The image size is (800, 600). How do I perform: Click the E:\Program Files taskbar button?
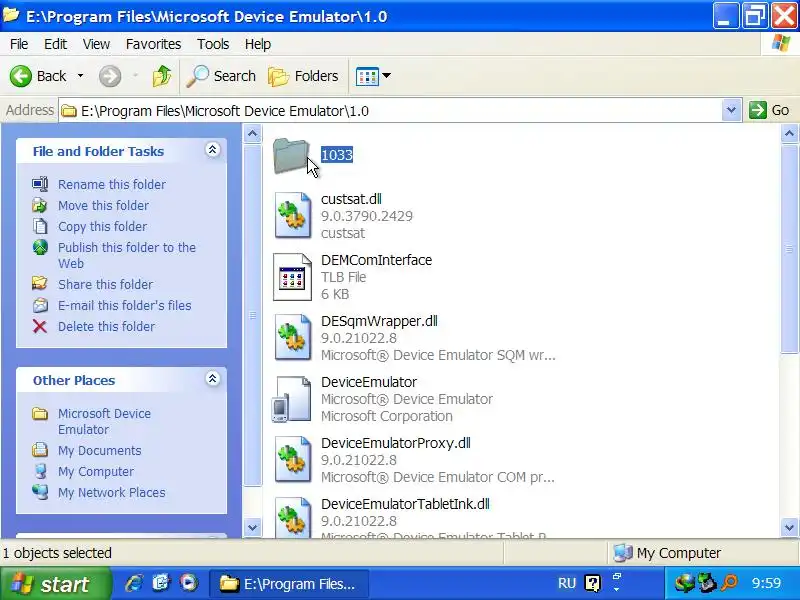289,584
